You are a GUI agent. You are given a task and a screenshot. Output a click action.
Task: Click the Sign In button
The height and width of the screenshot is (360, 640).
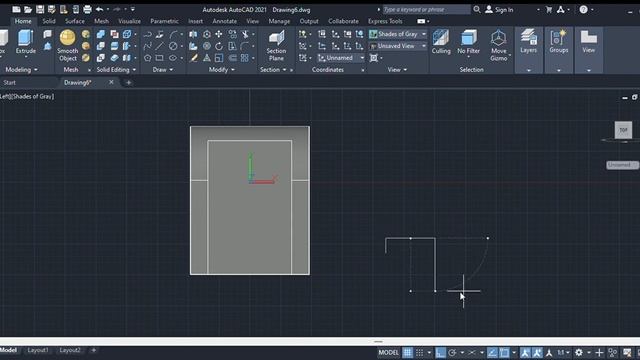point(499,9)
